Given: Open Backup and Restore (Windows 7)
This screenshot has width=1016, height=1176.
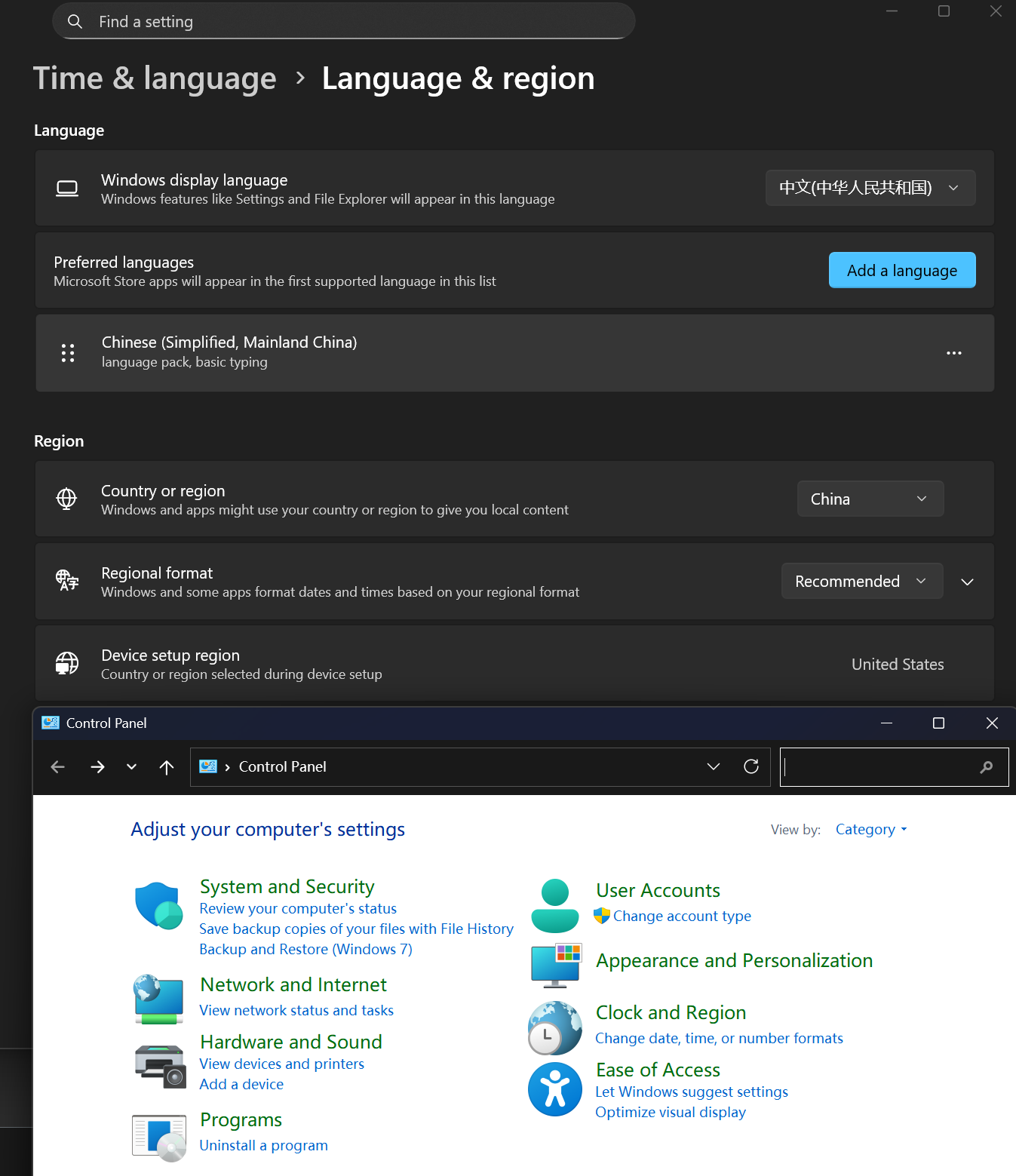Looking at the screenshot, I should (305, 949).
